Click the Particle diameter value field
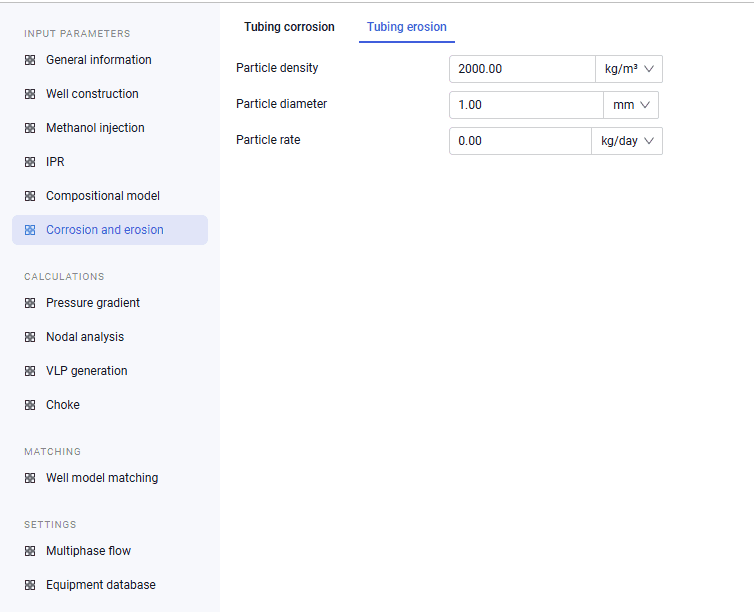The height and width of the screenshot is (612, 754). point(526,105)
